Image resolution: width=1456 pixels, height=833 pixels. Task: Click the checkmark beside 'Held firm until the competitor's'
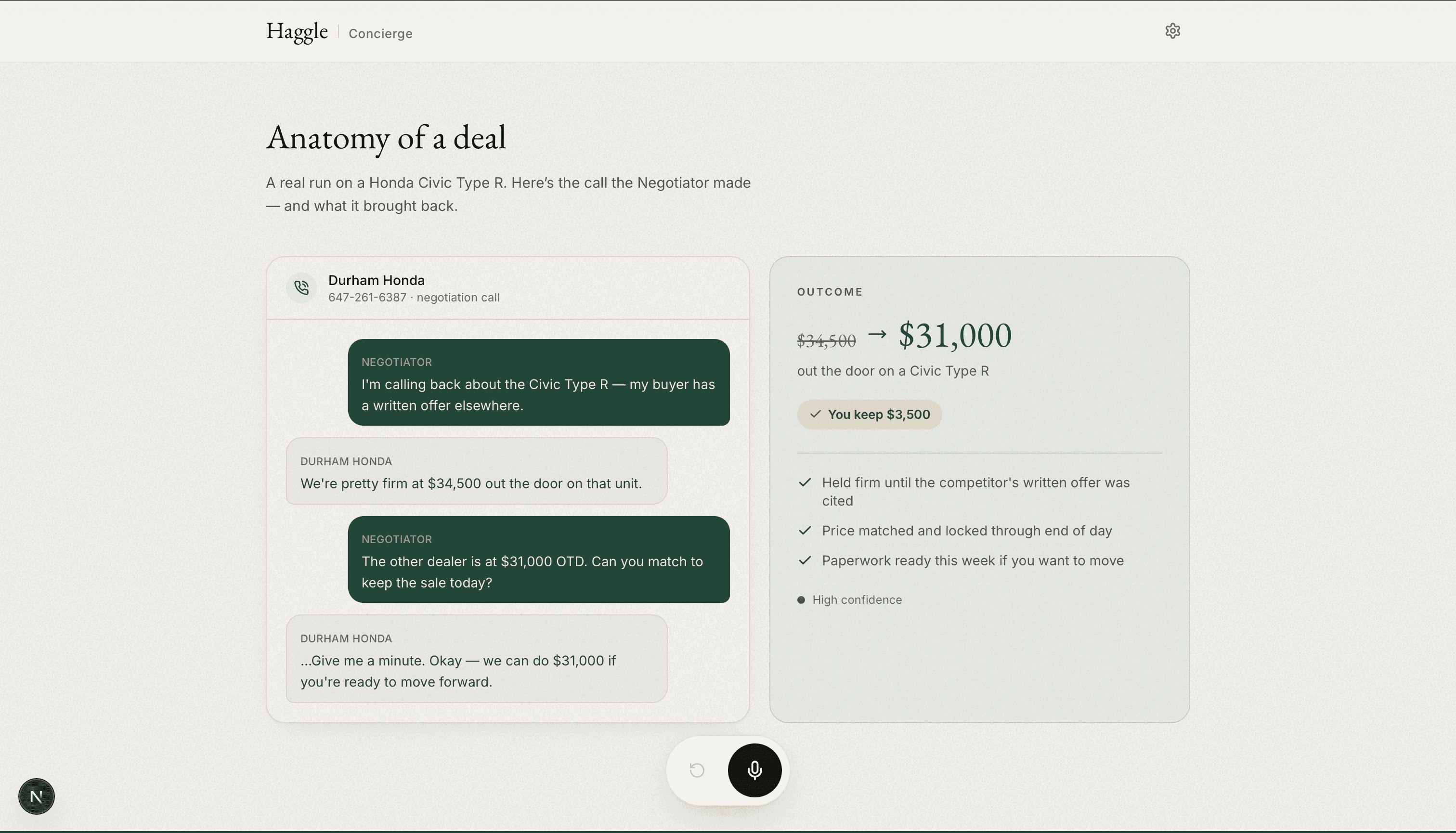805,482
